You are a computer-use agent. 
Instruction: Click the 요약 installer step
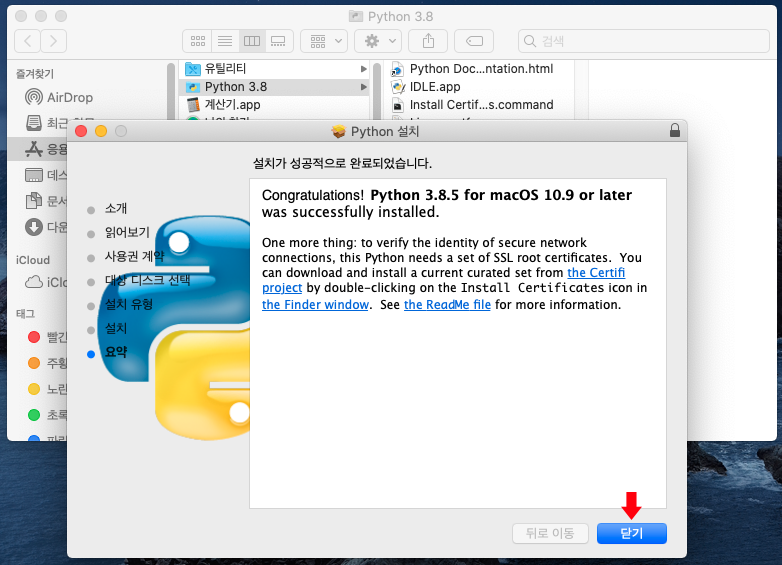[x=116, y=352]
